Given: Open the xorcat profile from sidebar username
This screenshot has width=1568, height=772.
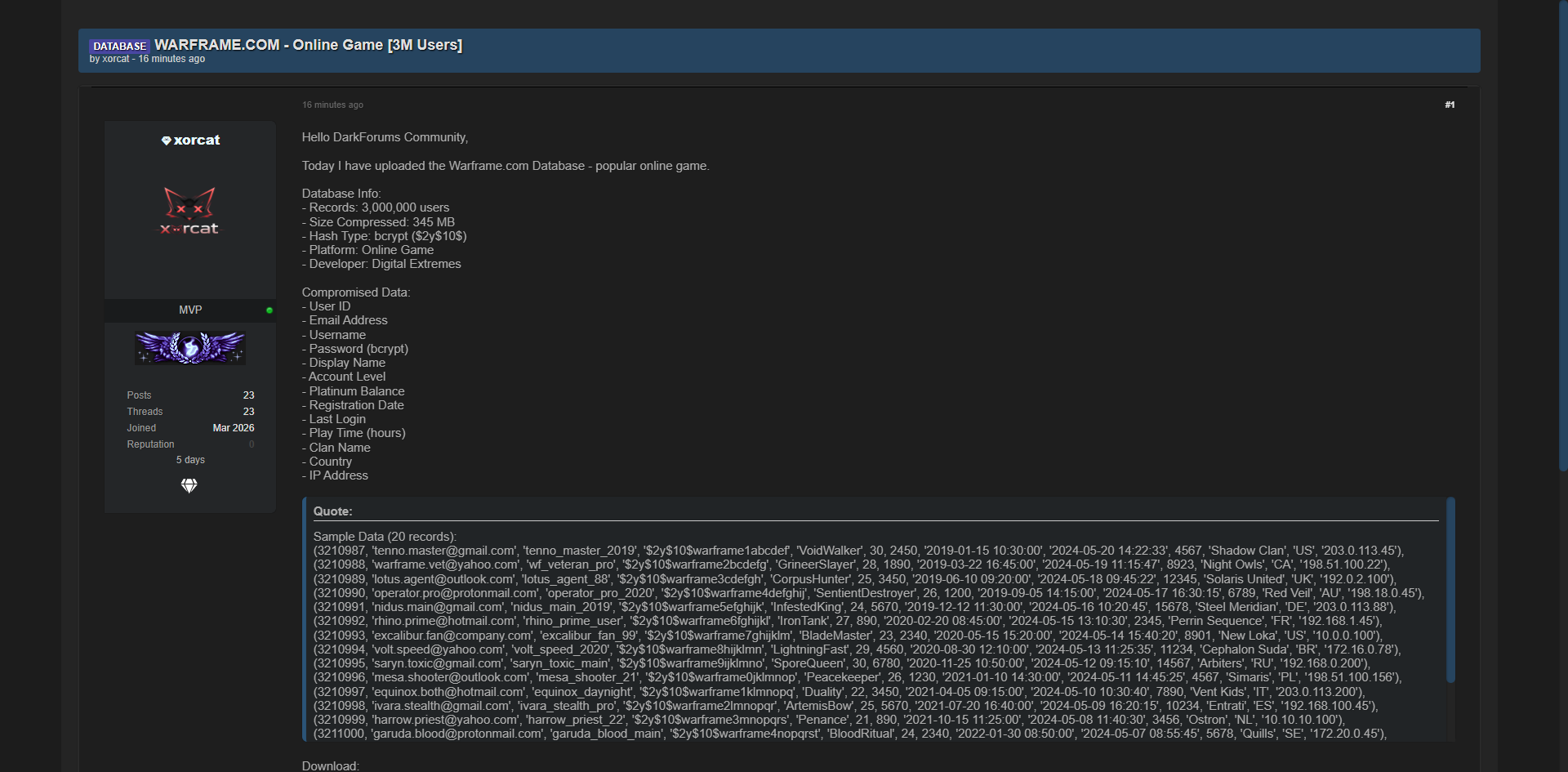Looking at the screenshot, I should coord(197,141).
